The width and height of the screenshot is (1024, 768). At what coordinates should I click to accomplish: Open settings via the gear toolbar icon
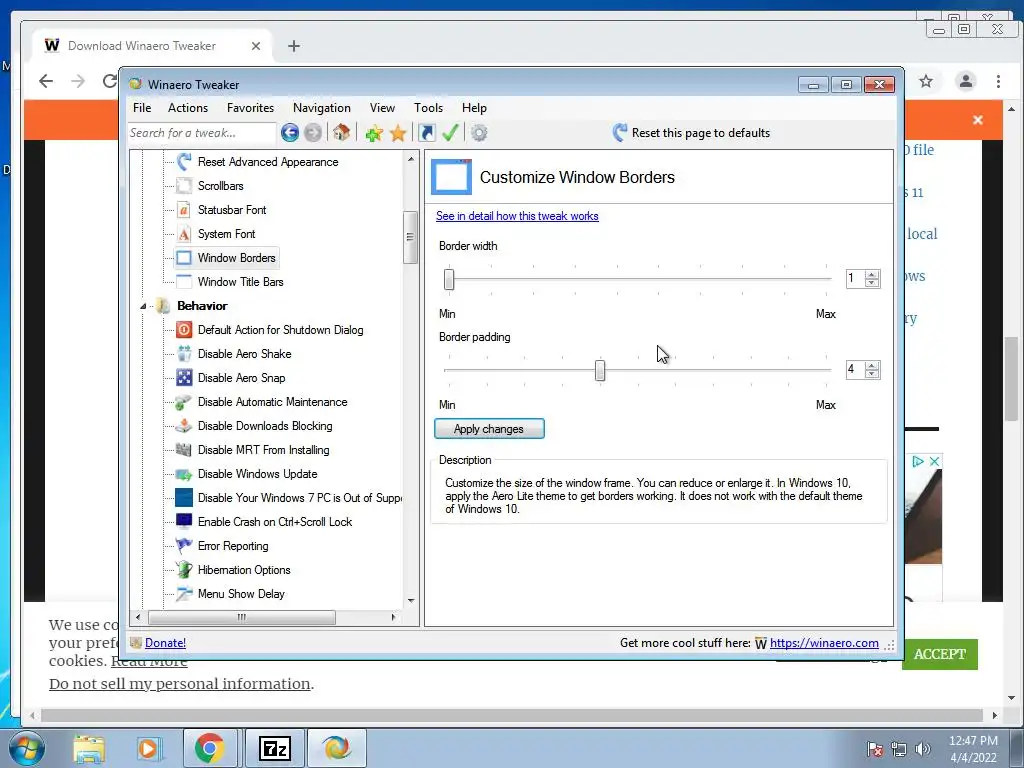point(479,133)
